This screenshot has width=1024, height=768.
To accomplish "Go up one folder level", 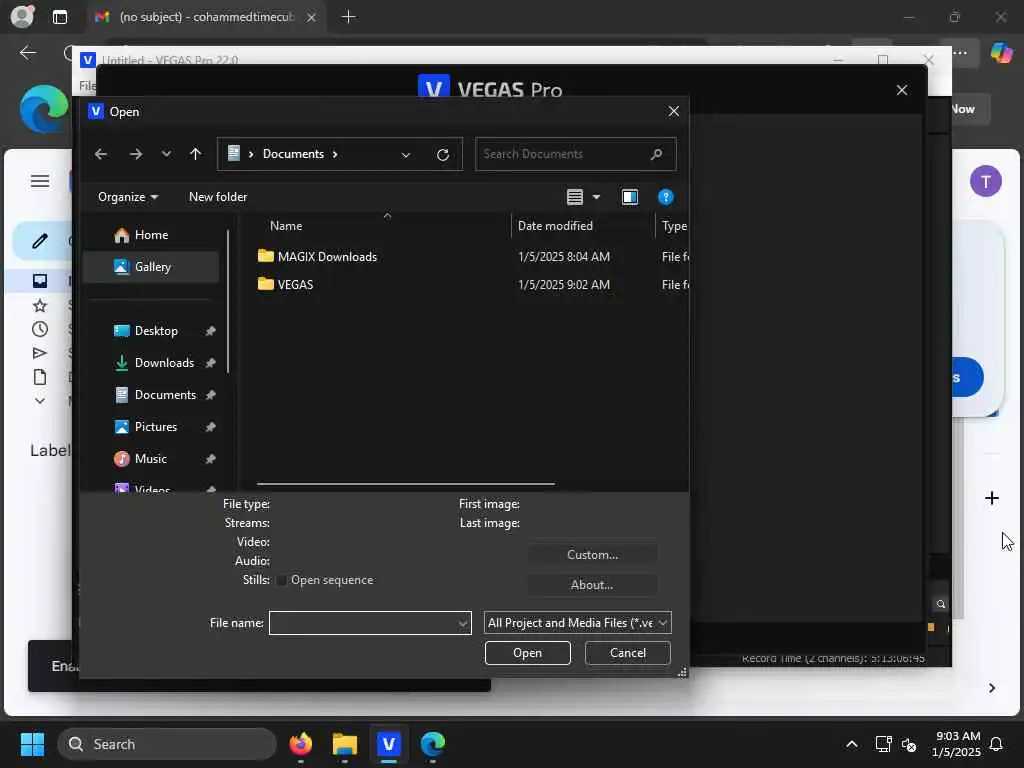I will point(195,154).
